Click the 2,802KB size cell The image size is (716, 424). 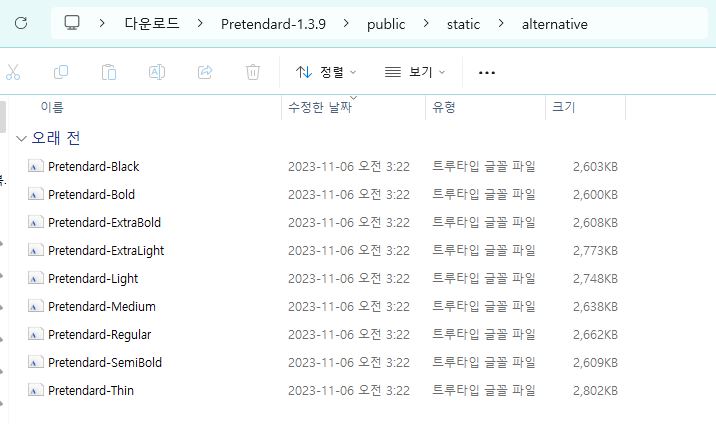(x=595, y=390)
